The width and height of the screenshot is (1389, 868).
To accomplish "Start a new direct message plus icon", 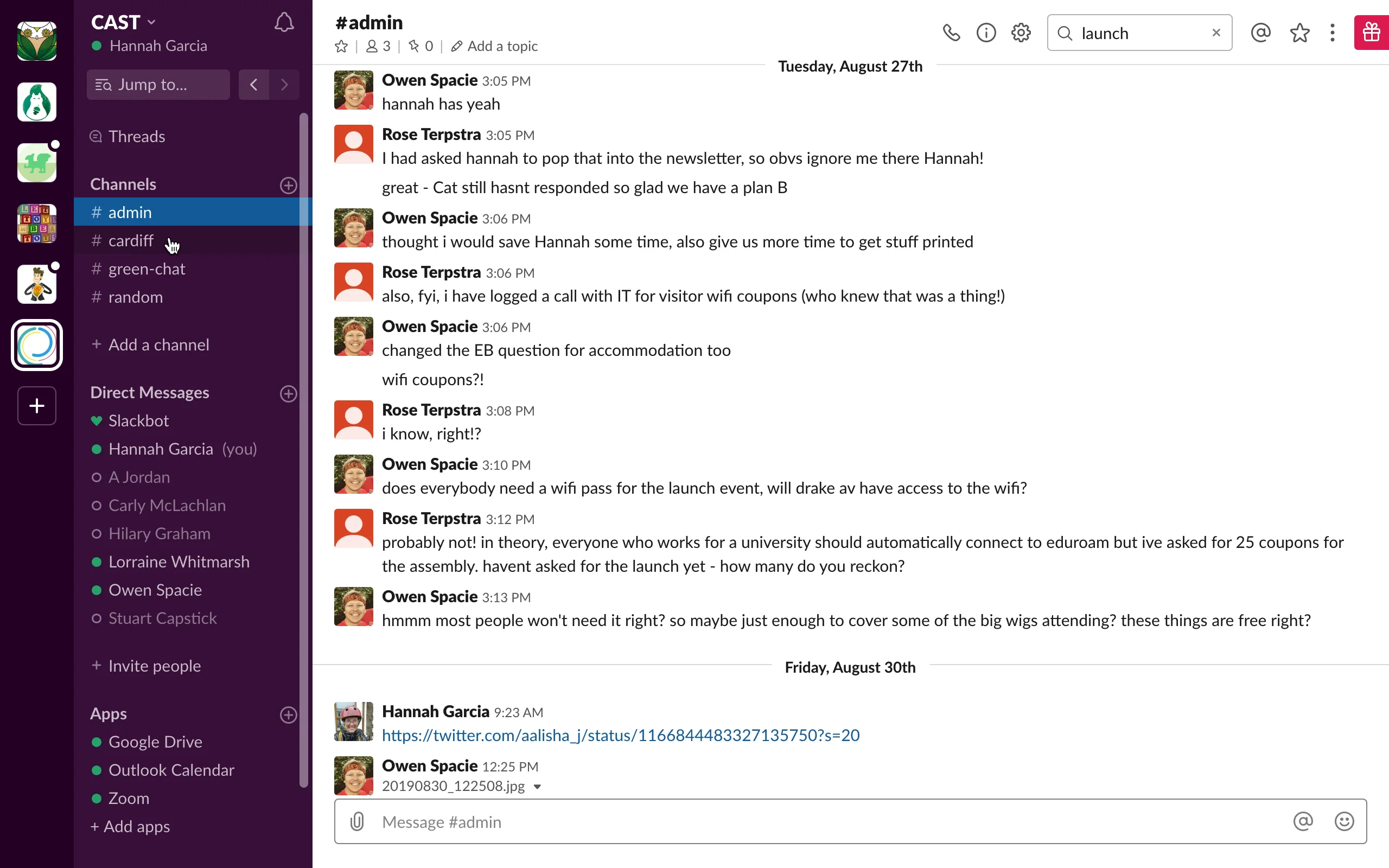I will pos(288,393).
